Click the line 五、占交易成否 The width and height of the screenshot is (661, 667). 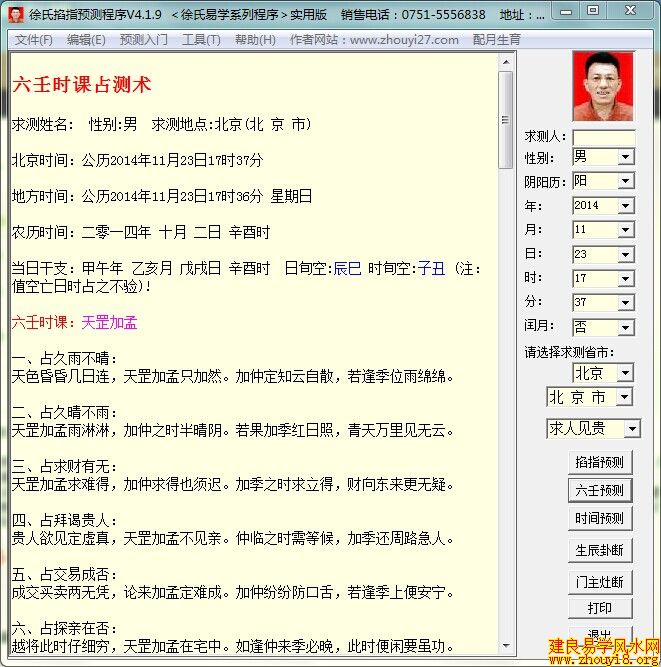pos(65,575)
